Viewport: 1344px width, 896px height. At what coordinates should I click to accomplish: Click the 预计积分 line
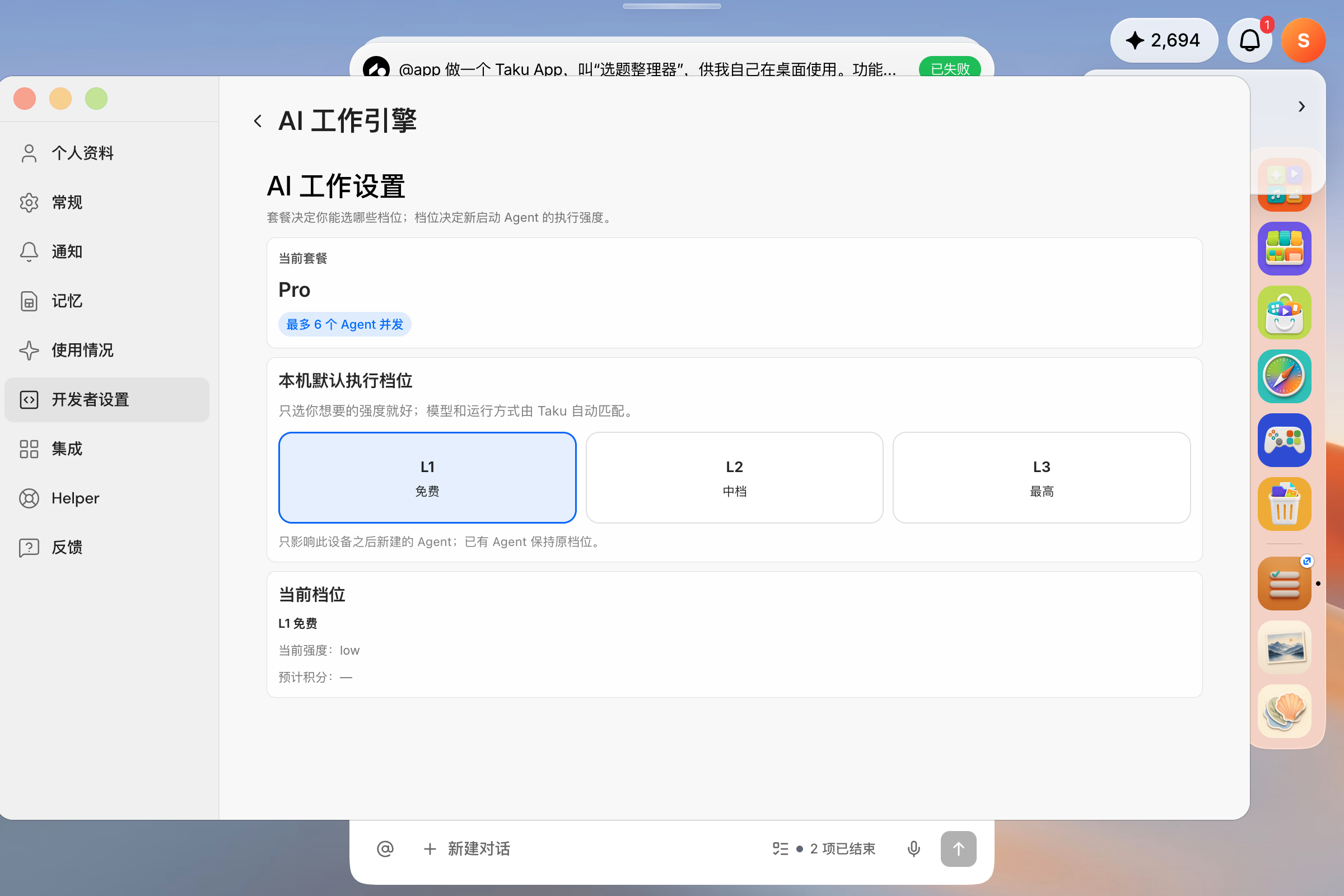tap(315, 677)
